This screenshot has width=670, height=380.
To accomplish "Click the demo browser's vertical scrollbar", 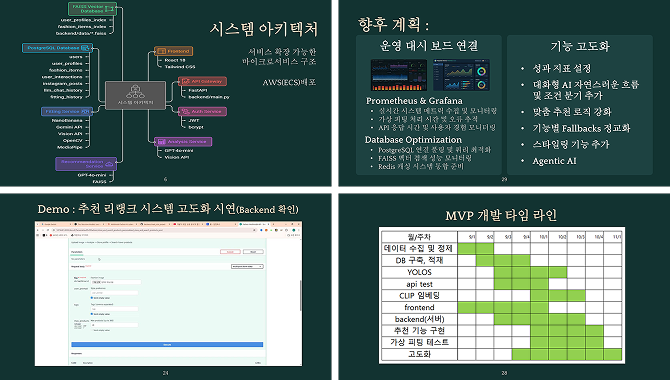I will pos(301,296).
